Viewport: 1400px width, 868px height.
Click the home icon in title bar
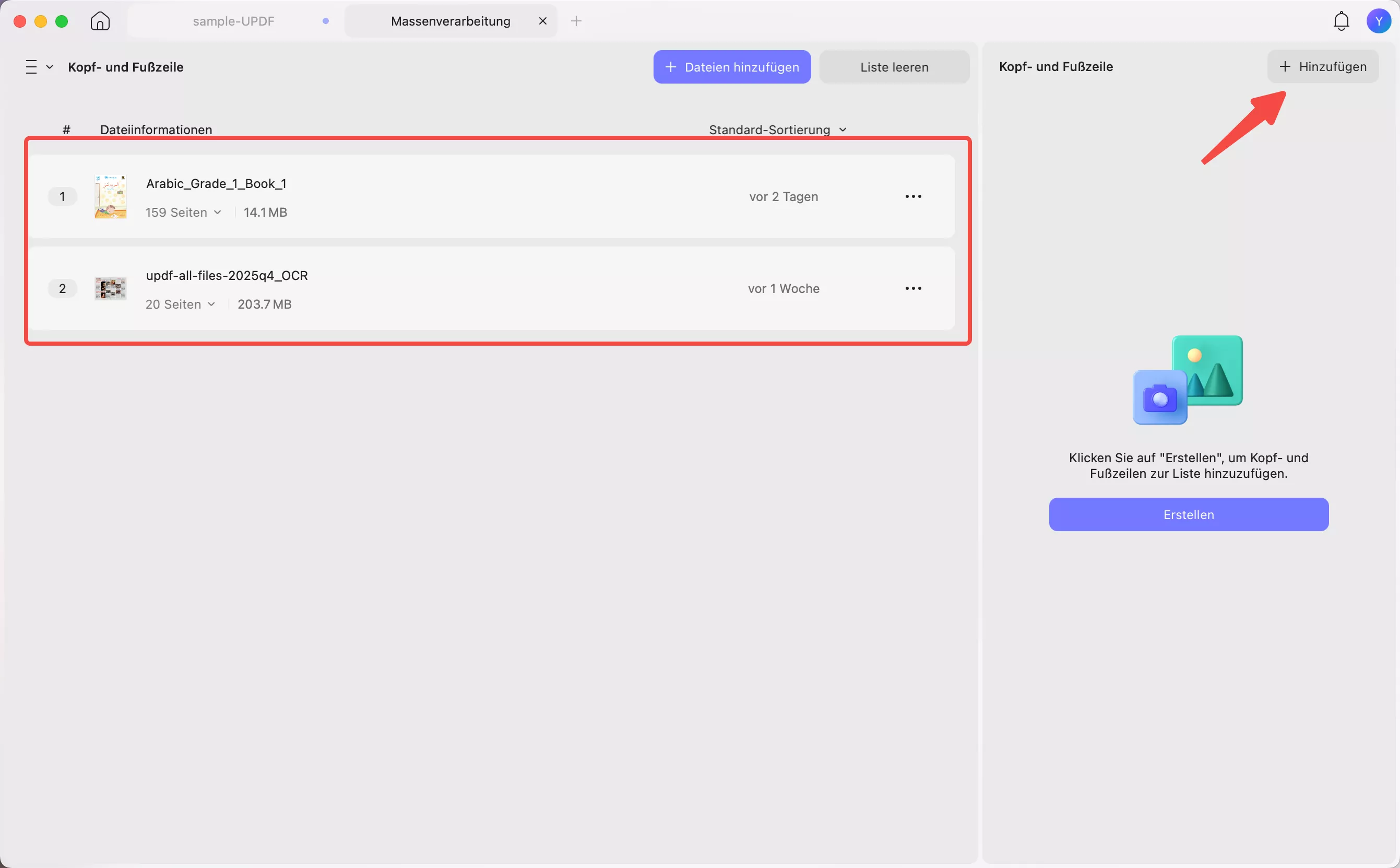click(100, 21)
